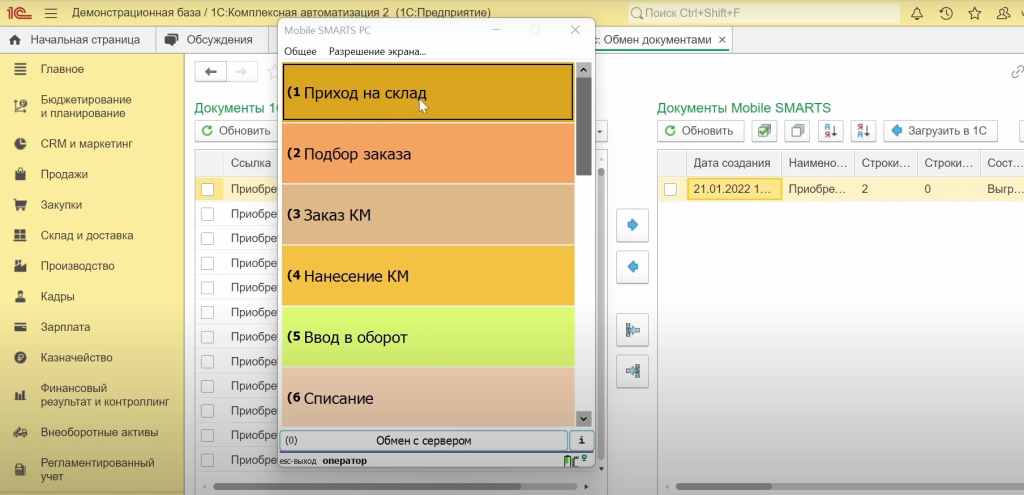Click the 21.01.2022 date cell
Image resolution: width=1024 pixels, height=495 pixels.
point(734,189)
